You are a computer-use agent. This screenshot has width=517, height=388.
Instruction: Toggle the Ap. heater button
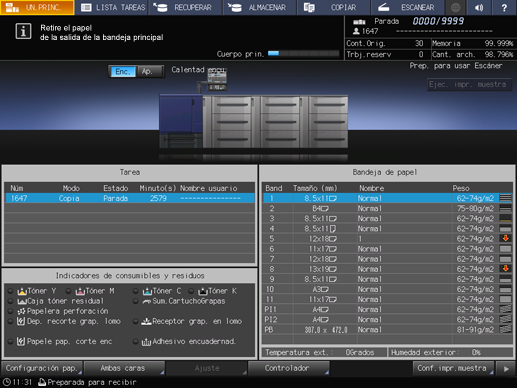coord(149,71)
